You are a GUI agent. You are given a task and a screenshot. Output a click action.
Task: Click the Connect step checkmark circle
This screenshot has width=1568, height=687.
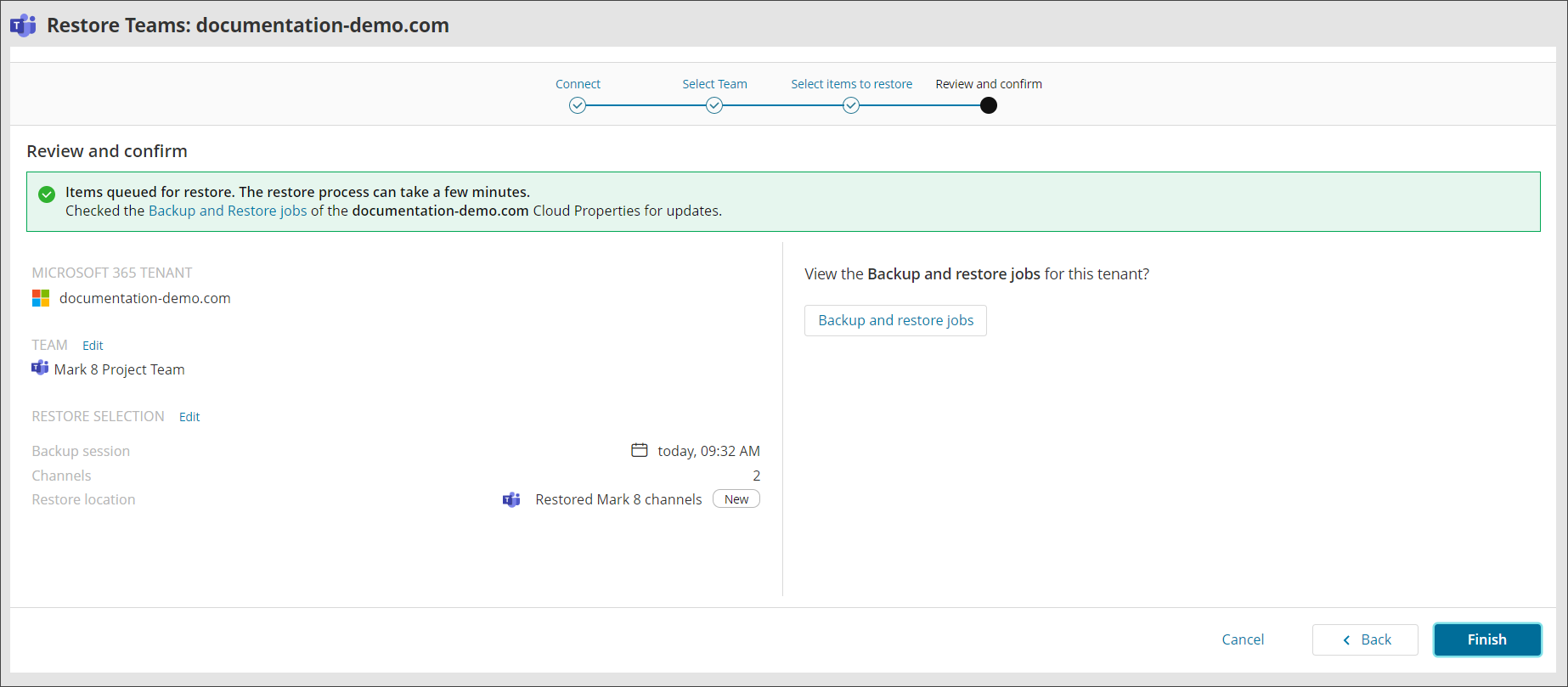[x=578, y=105]
